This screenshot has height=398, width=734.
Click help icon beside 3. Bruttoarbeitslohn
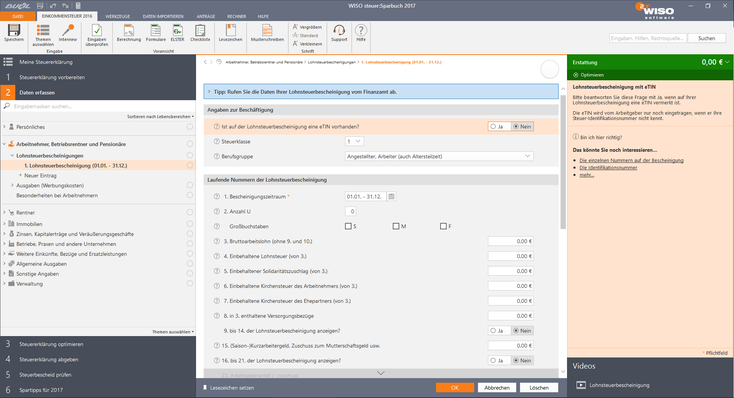[216, 241]
